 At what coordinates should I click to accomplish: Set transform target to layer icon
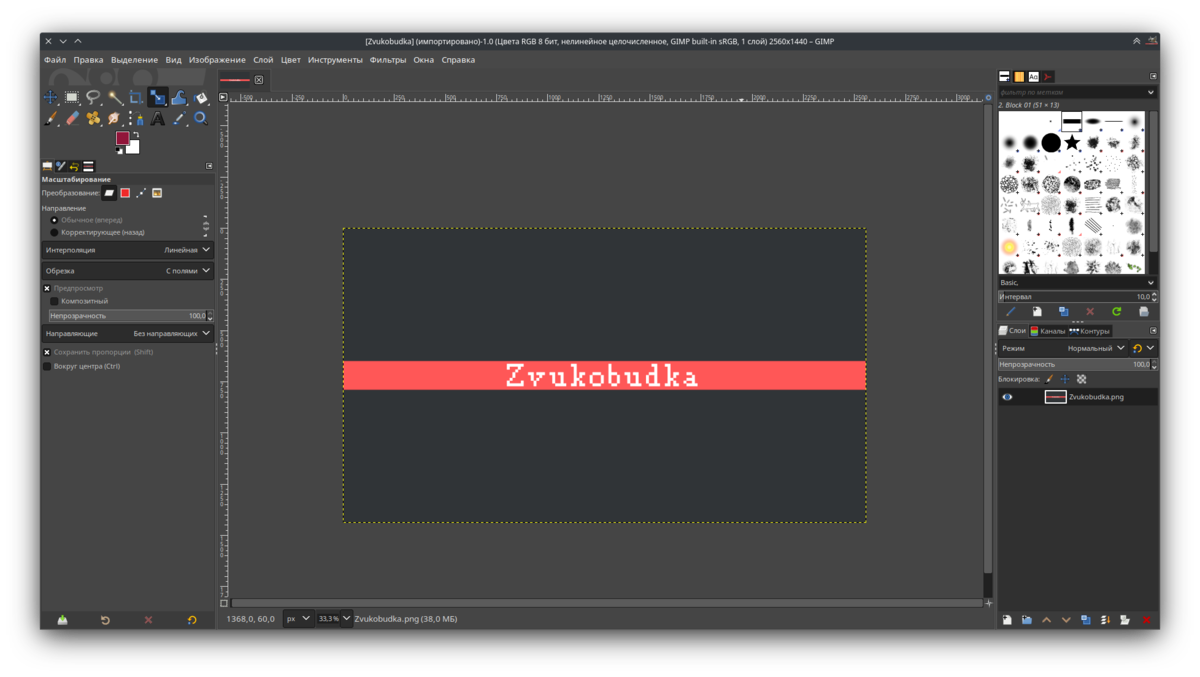[109, 193]
